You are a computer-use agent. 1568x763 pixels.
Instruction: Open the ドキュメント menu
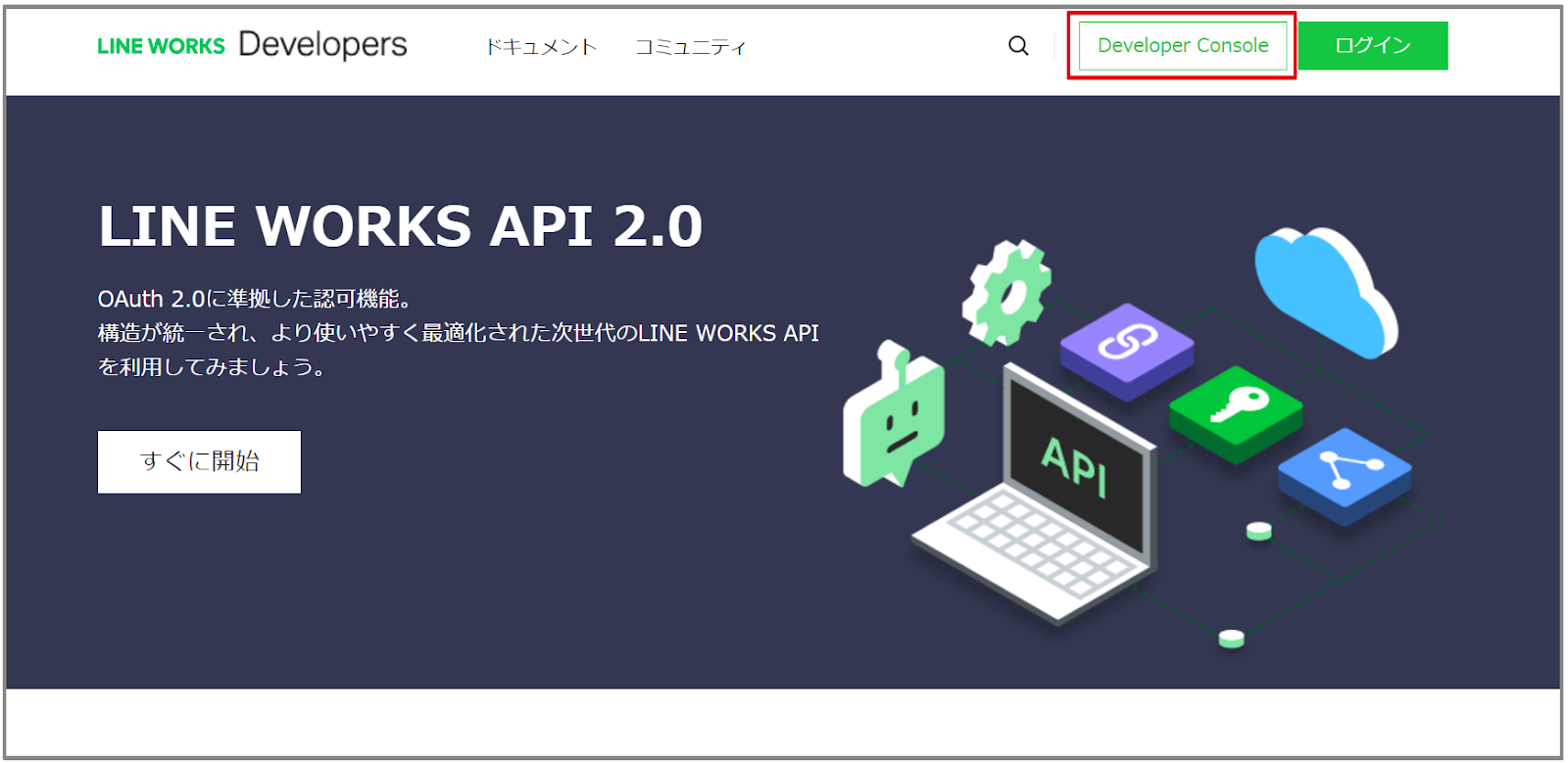pyautogui.click(x=541, y=46)
